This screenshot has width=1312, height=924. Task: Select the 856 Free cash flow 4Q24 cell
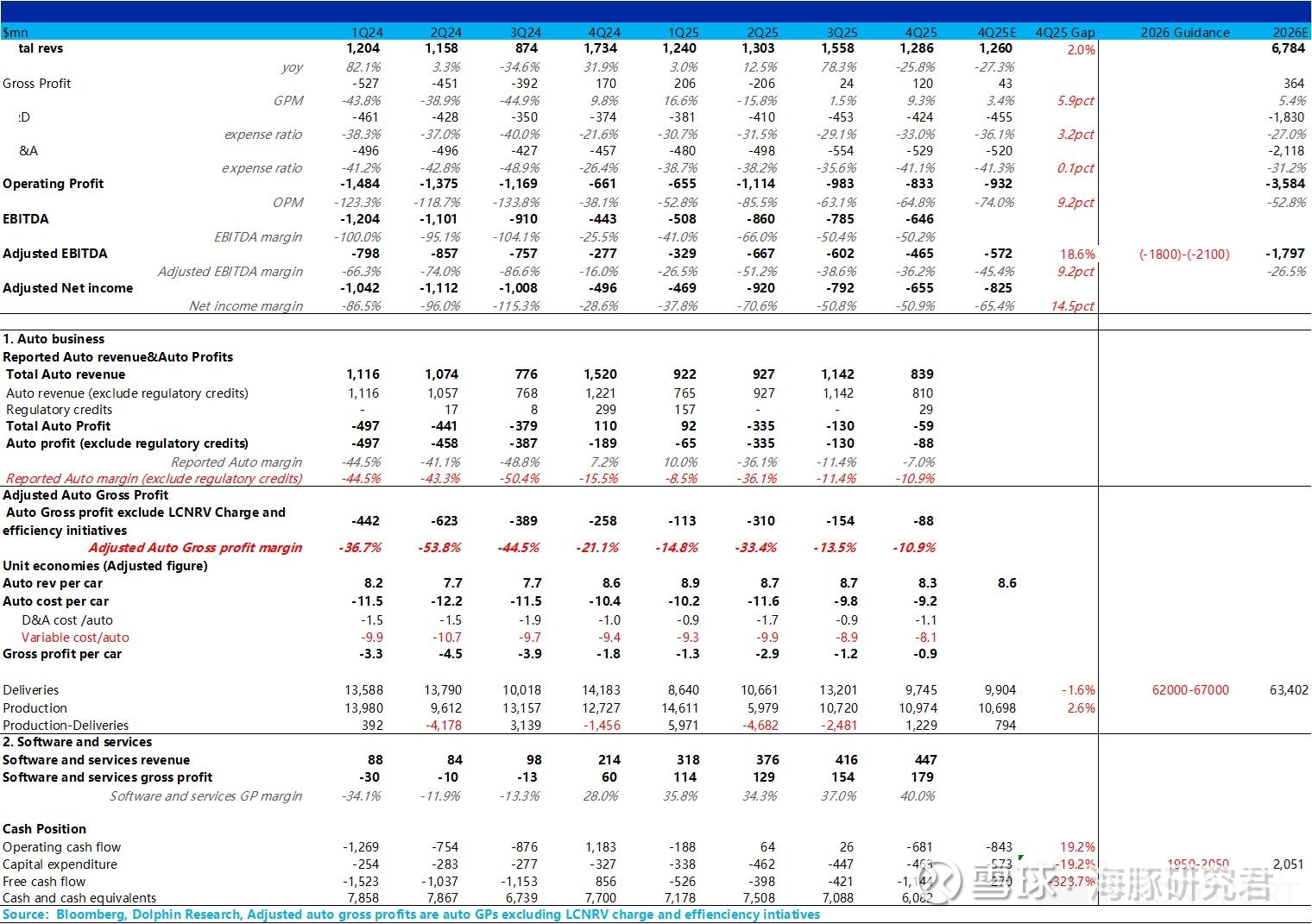click(x=606, y=882)
